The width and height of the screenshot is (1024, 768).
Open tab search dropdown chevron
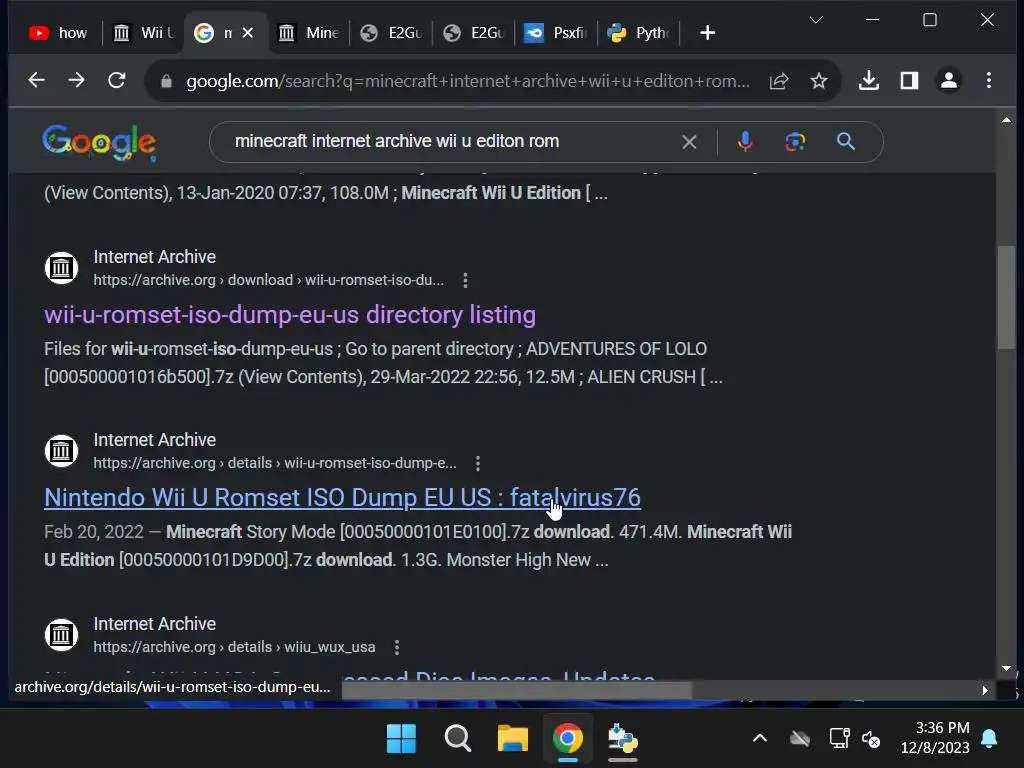pos(816,20)
